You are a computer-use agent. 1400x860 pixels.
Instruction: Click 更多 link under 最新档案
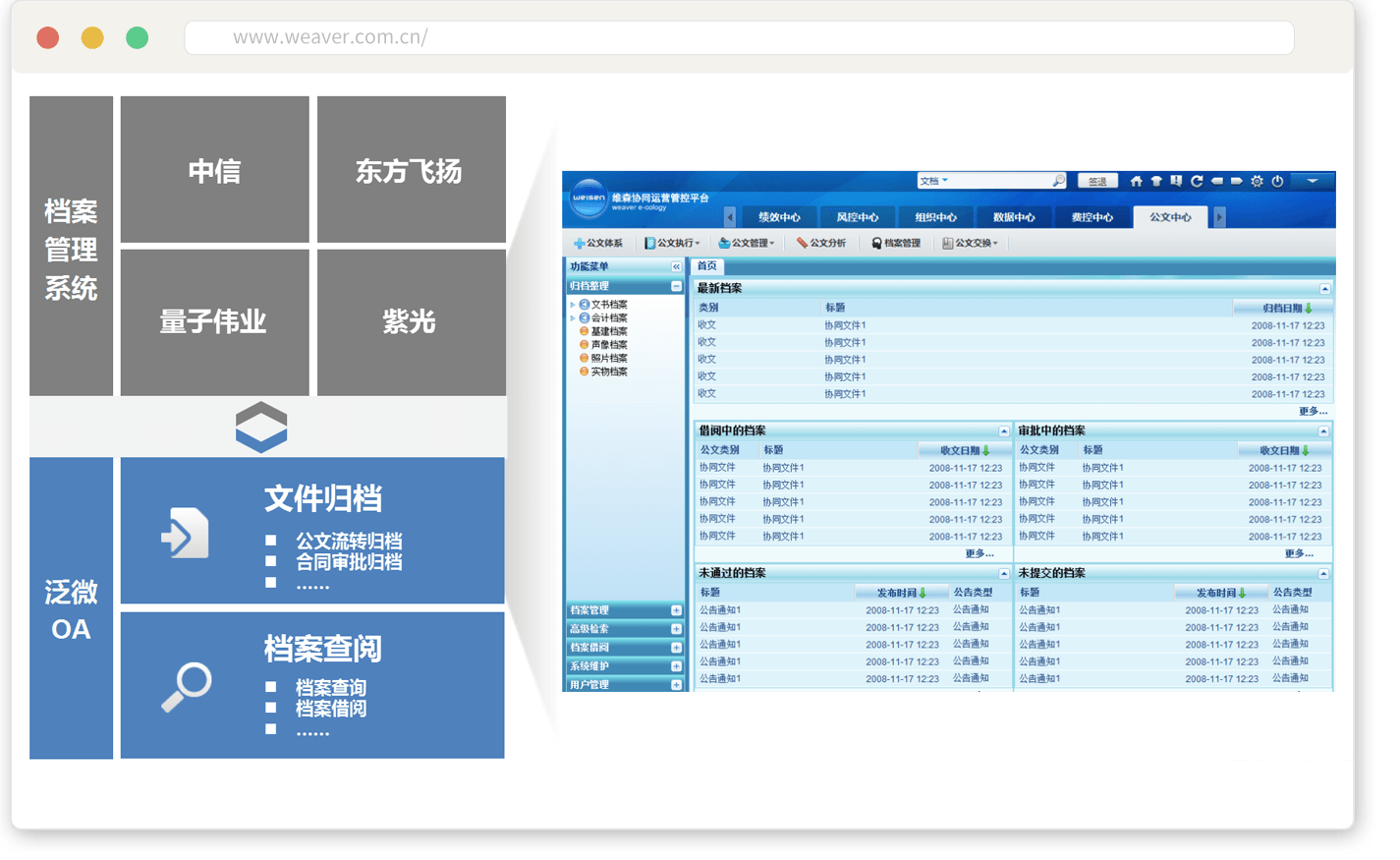pos(1313,411)
